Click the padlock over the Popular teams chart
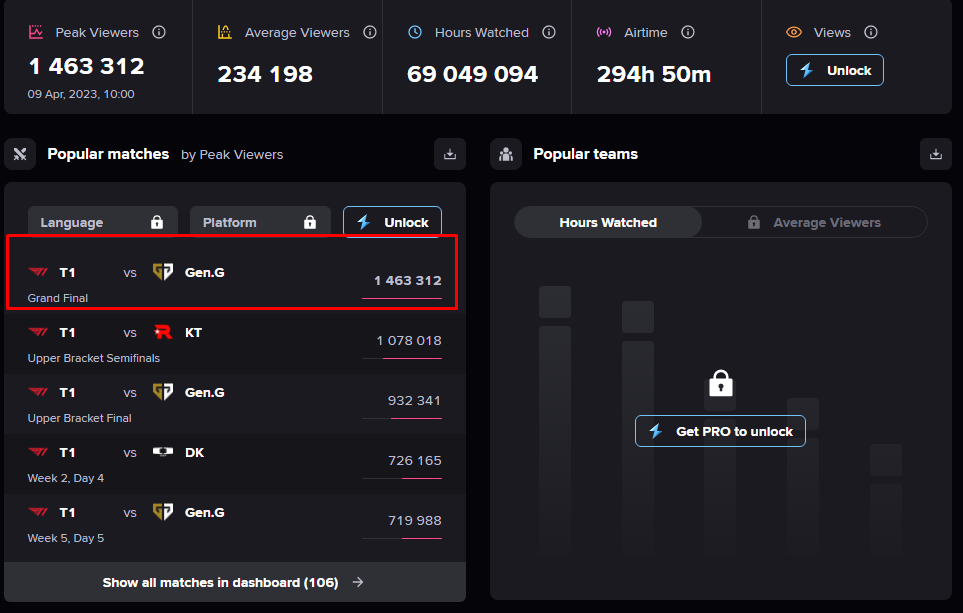963x613 pixels. pyautogui.click(x=720, y=383)
